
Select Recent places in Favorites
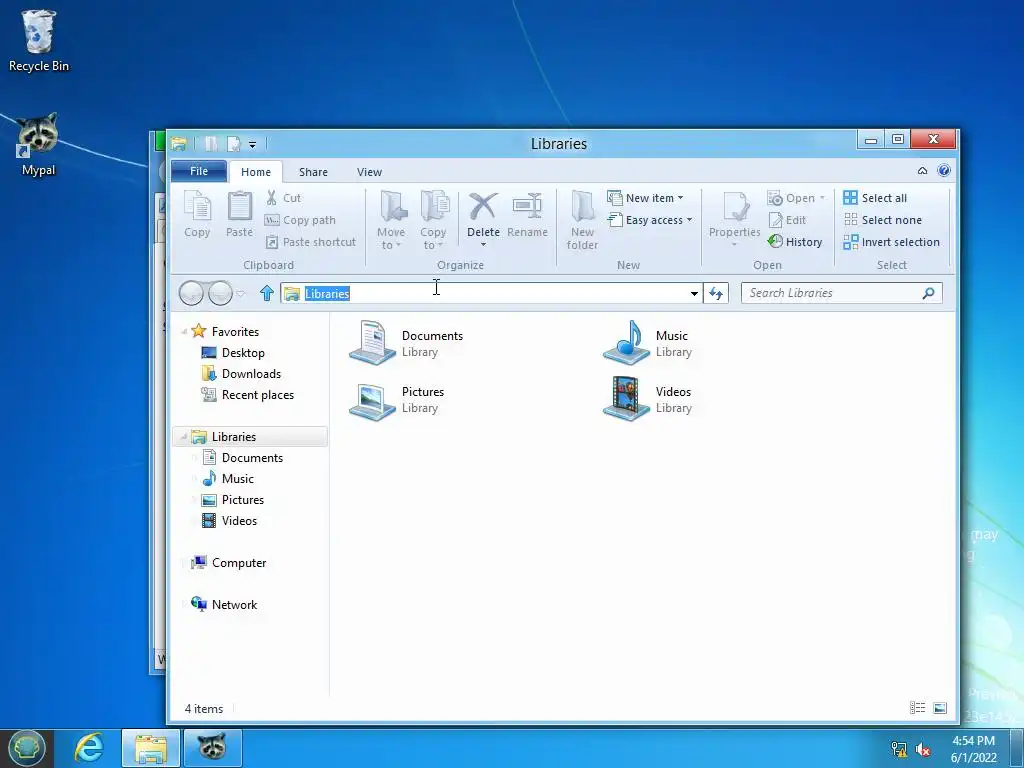click(x=248, y=394)
